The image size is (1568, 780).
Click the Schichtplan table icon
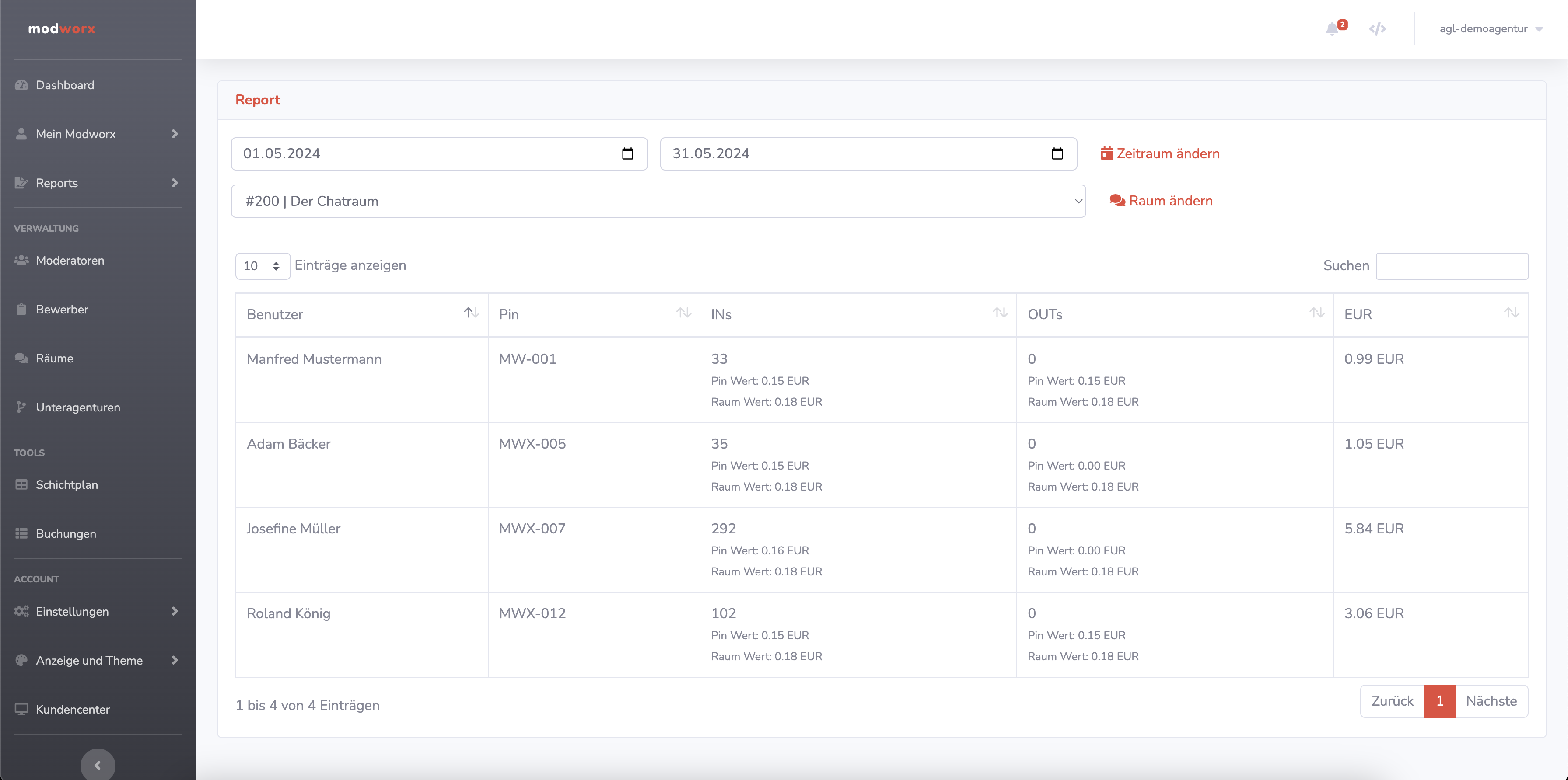coord(22,485)
